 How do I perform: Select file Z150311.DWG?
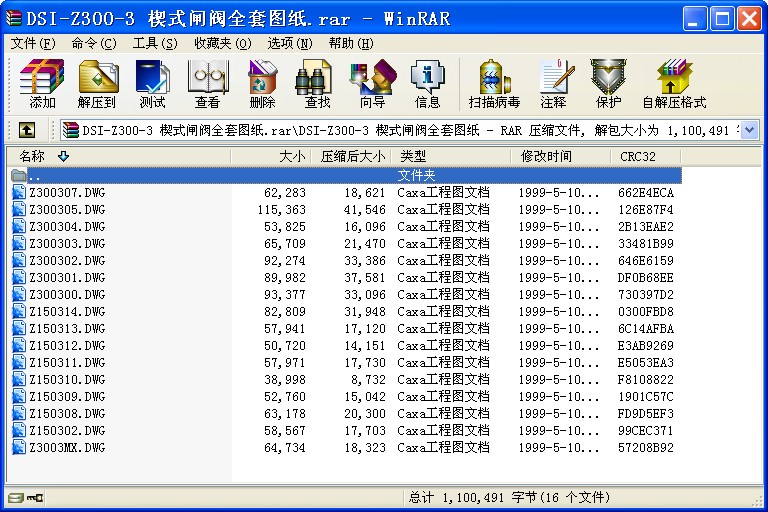coord(67,363)
